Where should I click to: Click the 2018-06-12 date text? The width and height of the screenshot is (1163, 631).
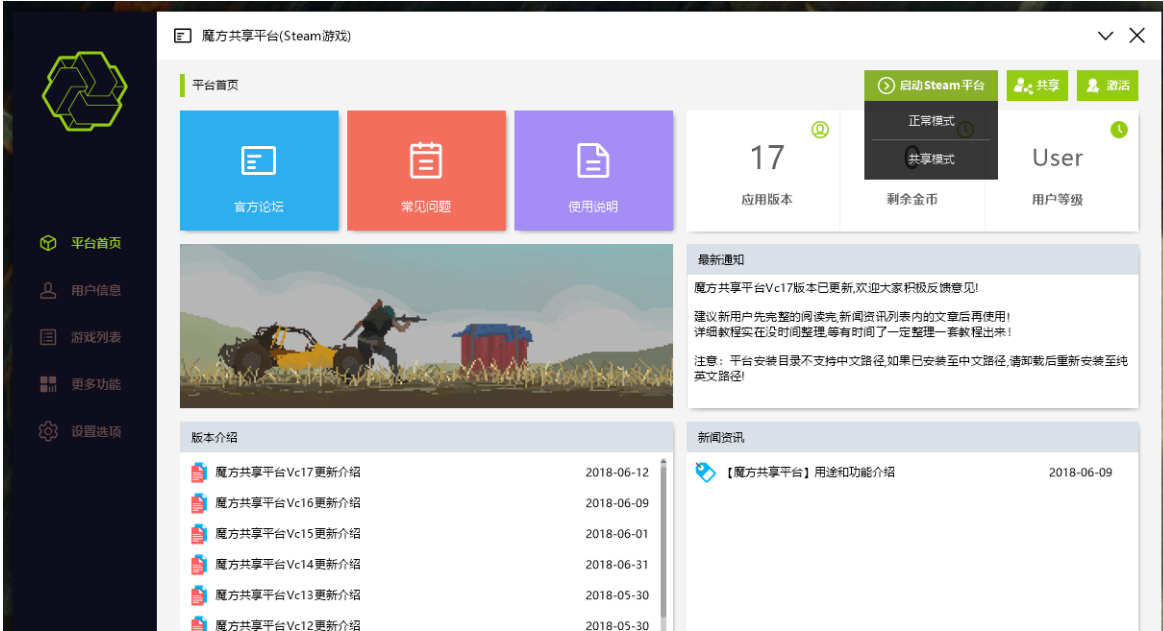click(617, 472)
